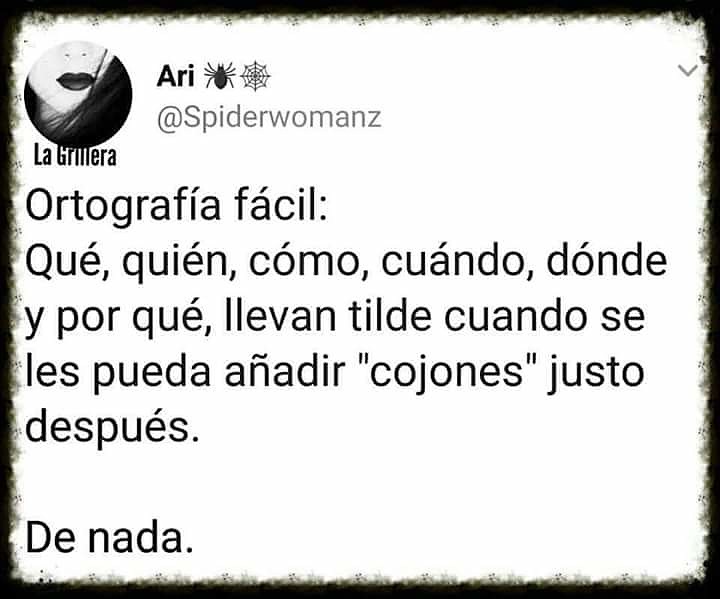Click the spiderweb emoji beside the name
The image size is (720, 599).
256,76
